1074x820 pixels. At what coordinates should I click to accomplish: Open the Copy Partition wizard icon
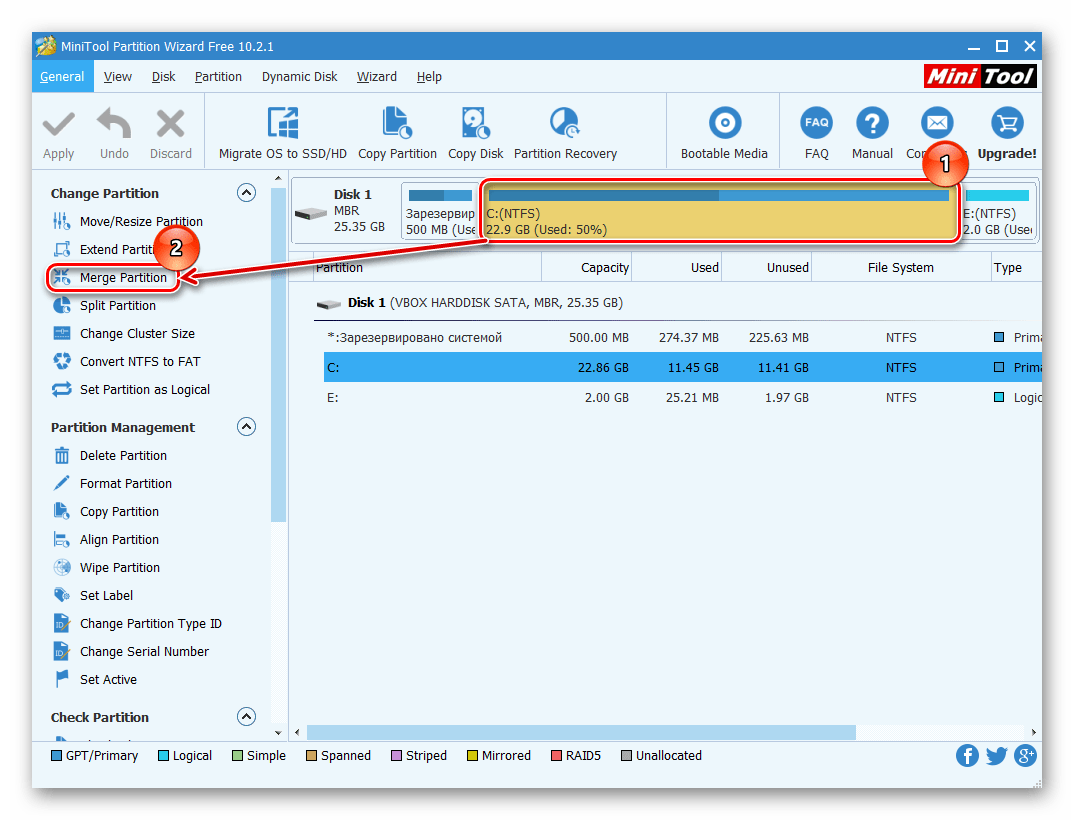coord(397,123)
